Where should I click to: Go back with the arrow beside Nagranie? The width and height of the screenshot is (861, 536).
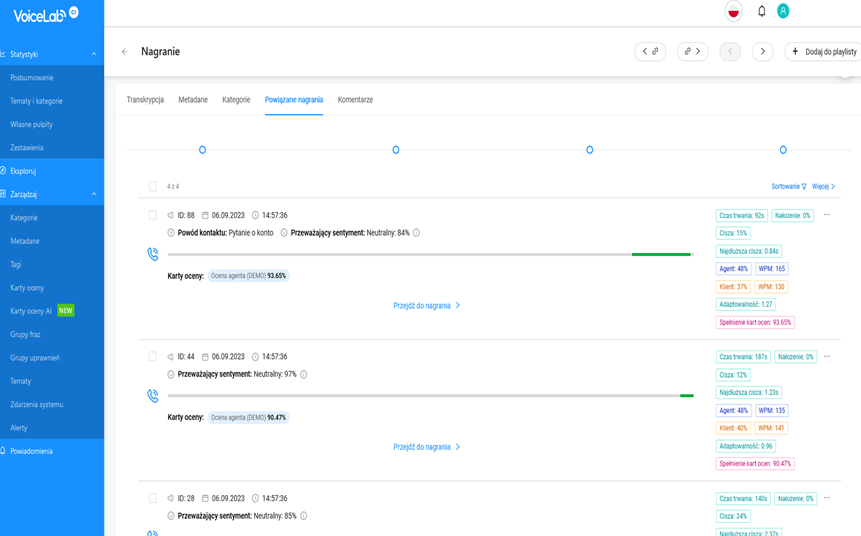point(125,52)
